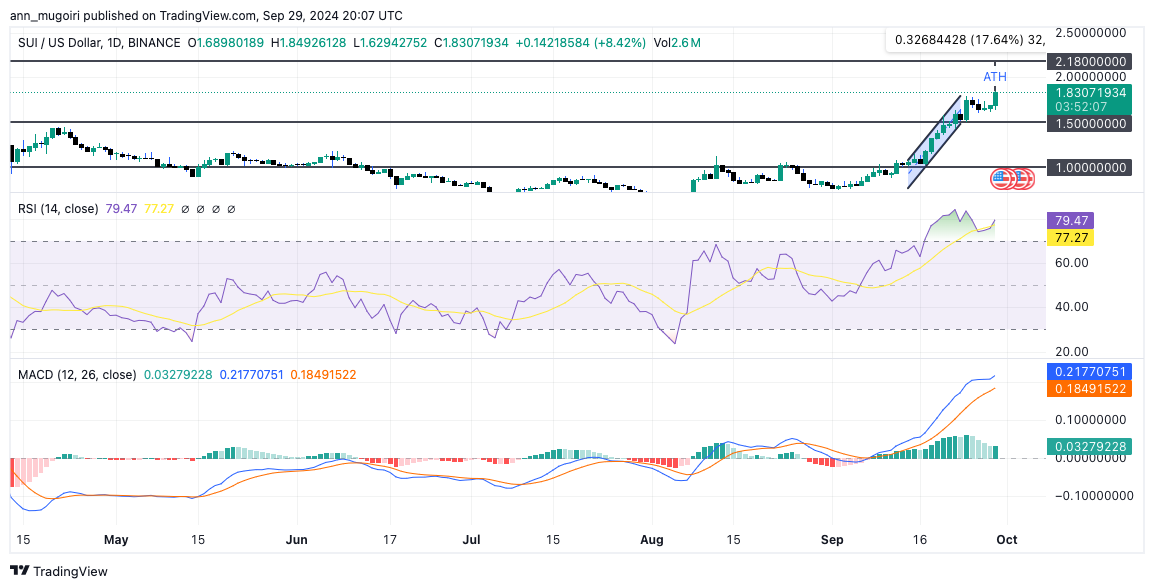Viewport: 1154px width, 588px height.
Task: Click the 0.10000000 level on the MACD axis
Action: (x=1090, y=419)
